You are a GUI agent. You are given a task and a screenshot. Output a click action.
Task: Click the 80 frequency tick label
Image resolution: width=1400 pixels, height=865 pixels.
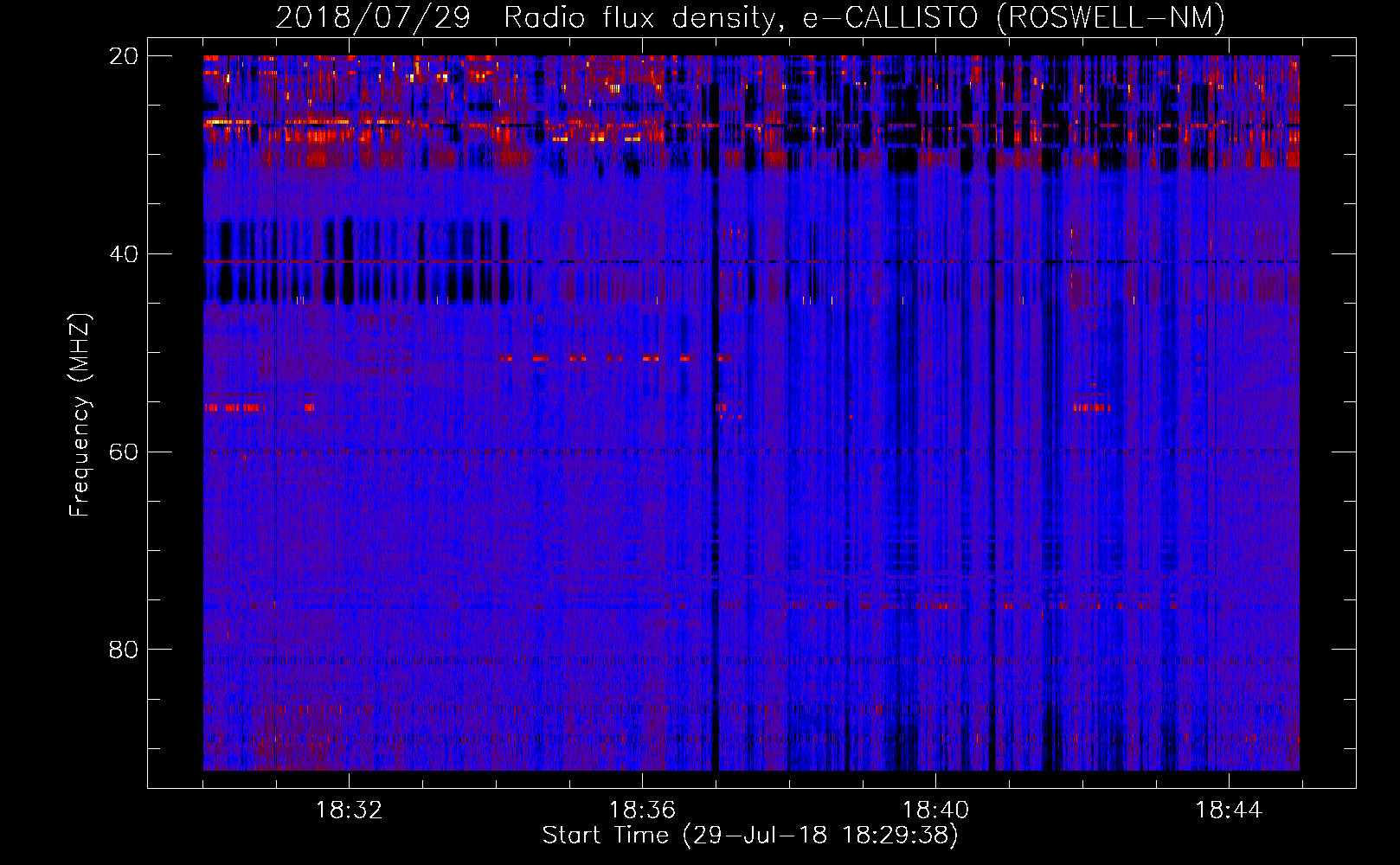124,650
